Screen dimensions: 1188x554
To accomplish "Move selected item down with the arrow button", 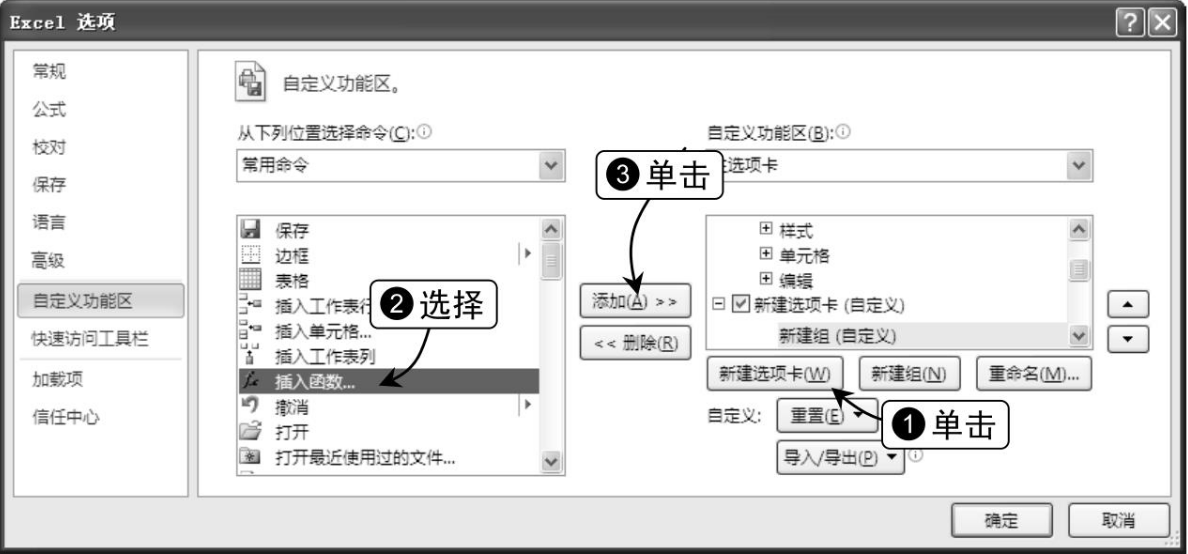I will tap(1128, 339).
